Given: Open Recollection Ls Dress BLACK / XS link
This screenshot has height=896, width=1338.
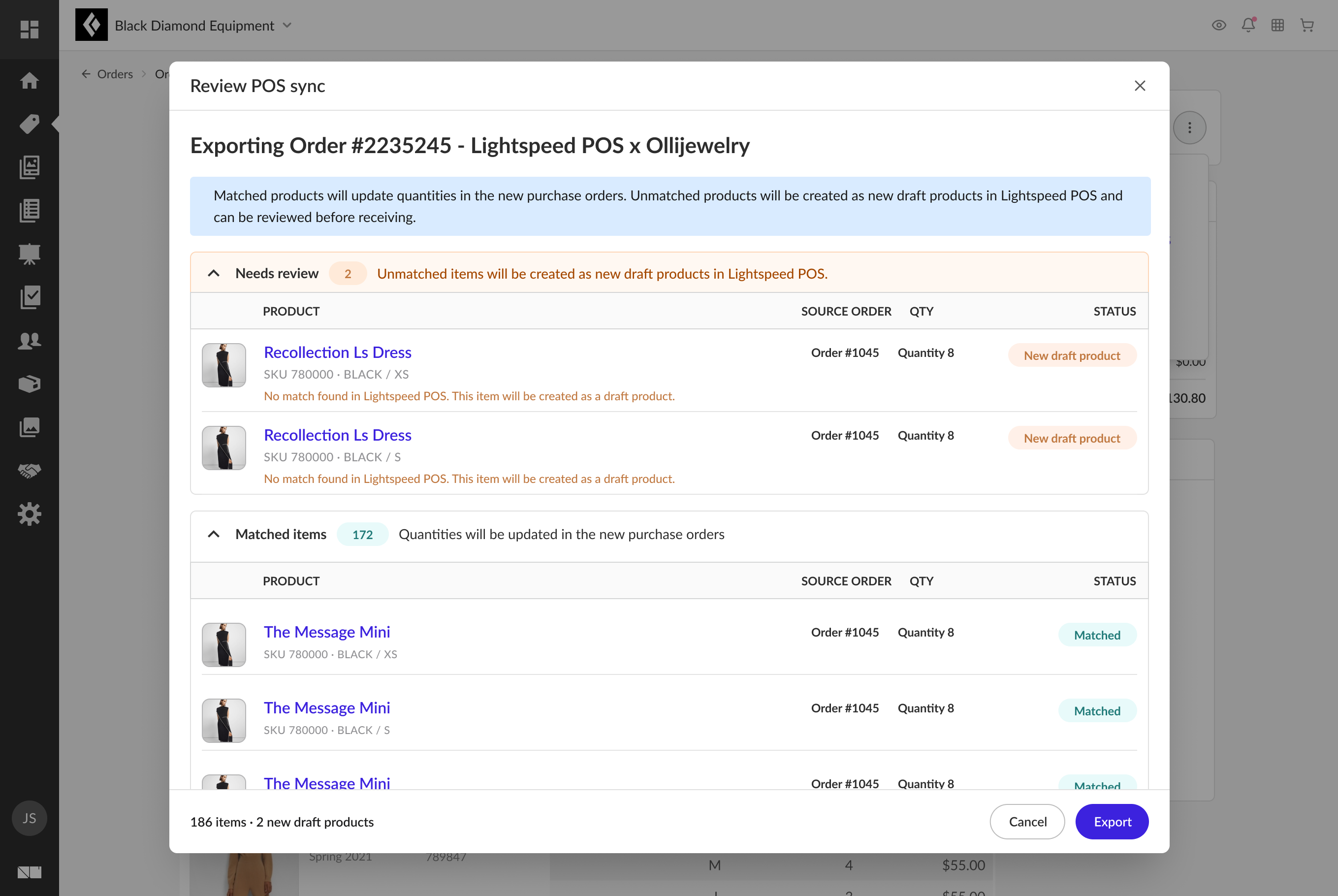Looking at the screenshot, I should click(337, 352).
